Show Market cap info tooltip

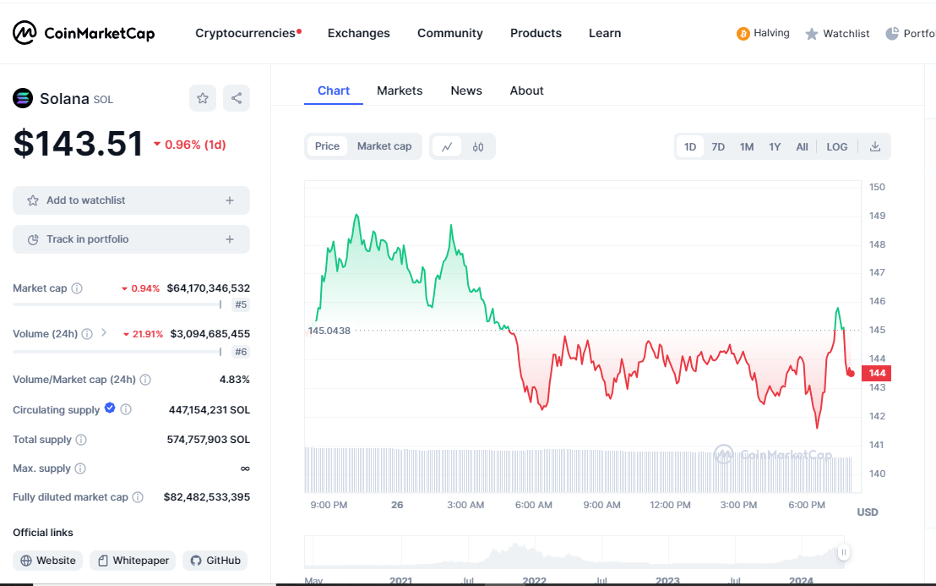pos(77,288)
